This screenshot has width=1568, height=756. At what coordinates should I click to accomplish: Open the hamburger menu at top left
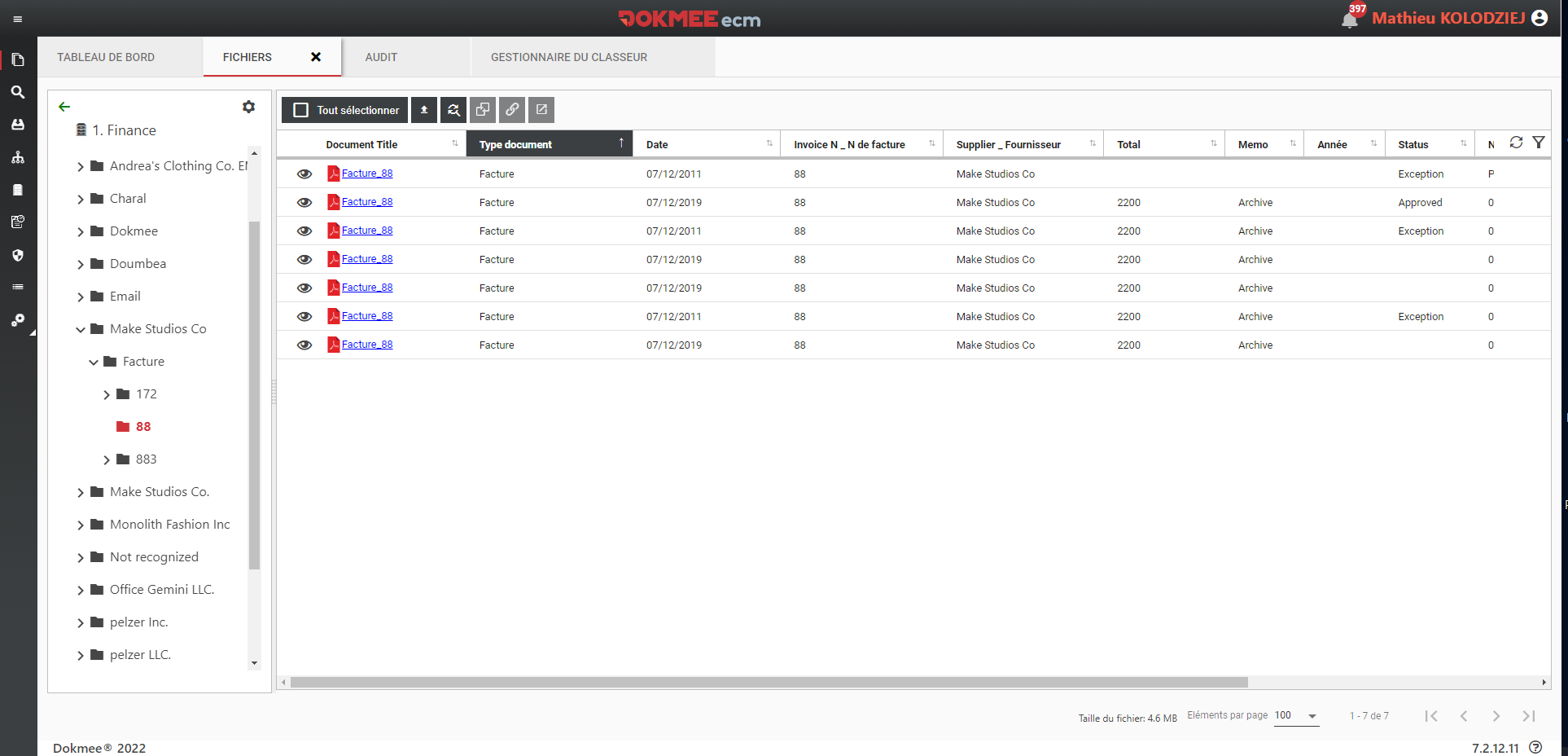pyautogui.click(x=18, y=20)
